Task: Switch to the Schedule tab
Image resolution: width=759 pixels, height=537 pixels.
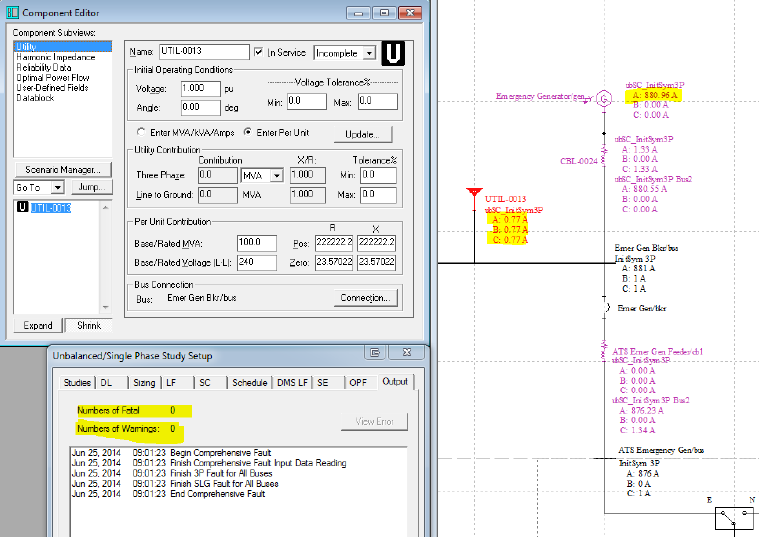Action: [249, 382]
